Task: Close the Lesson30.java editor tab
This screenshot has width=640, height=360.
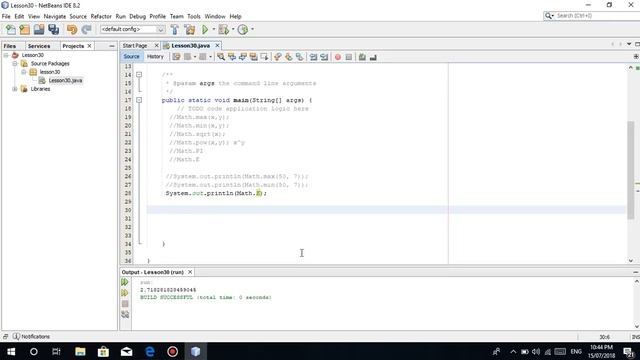Action: click(x=217, y=46)
